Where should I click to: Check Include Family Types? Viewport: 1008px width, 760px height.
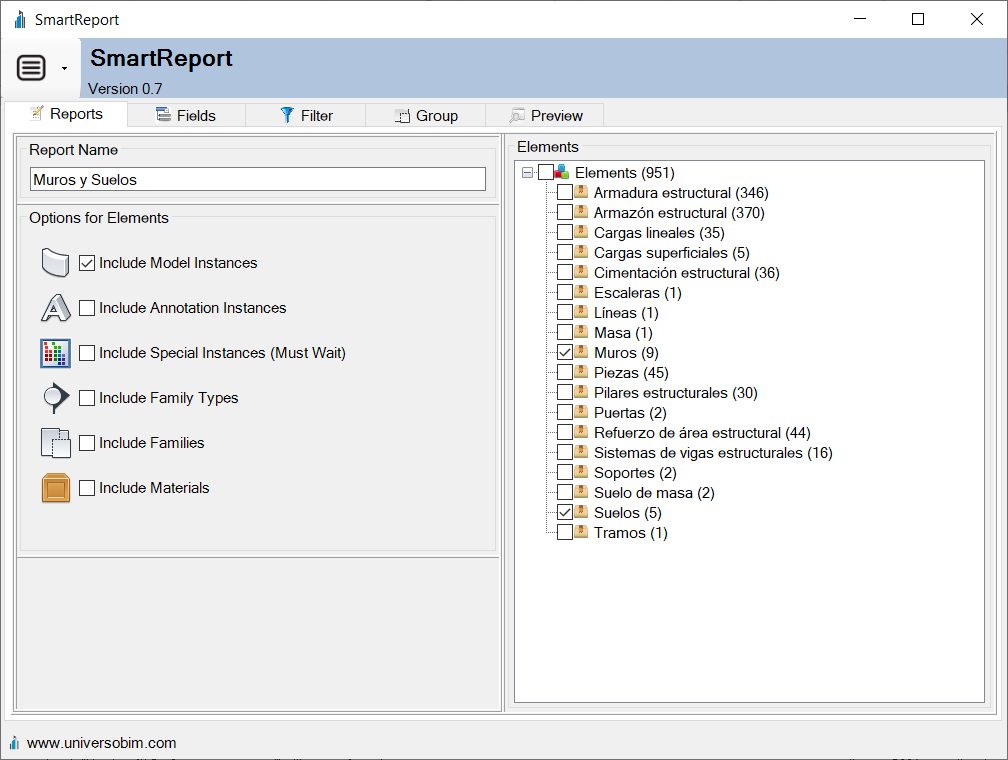point(87,398)
